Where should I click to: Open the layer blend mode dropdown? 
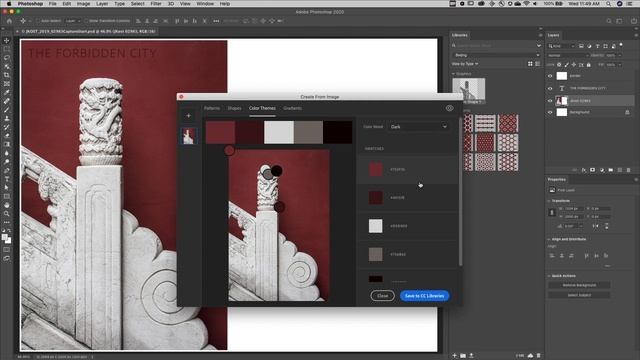(568, 56)
